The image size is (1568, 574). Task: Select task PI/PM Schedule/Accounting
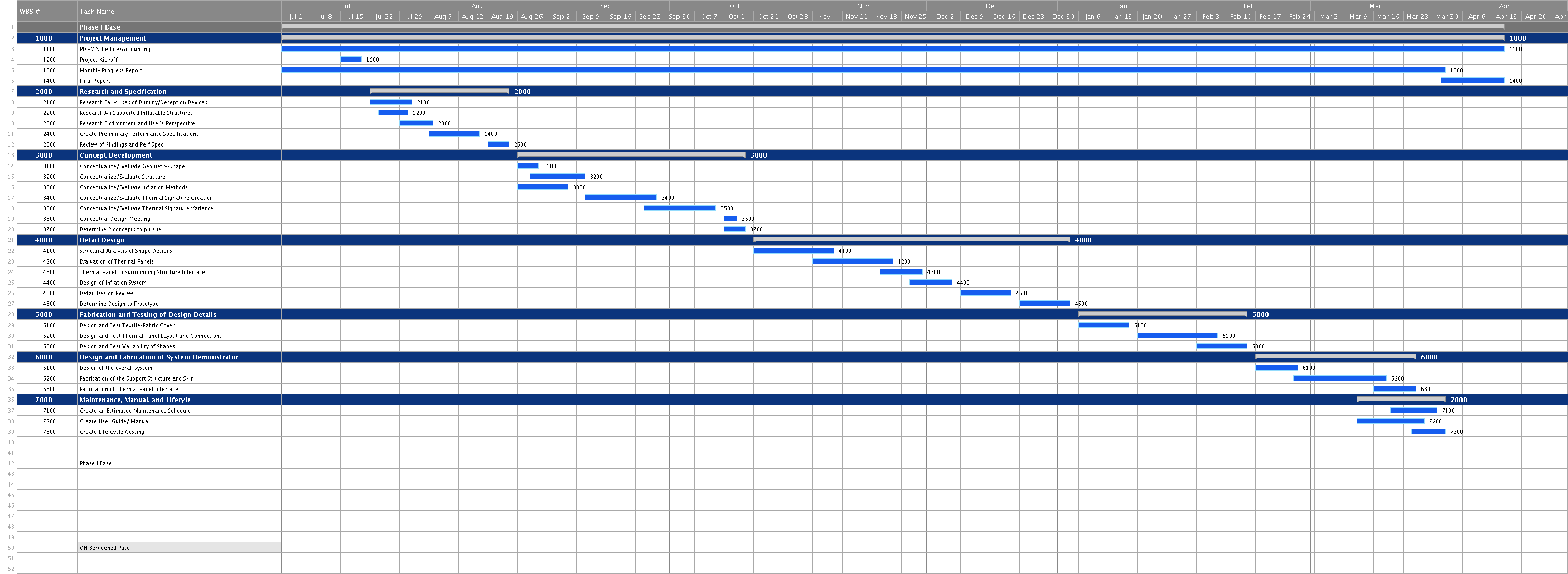tap(114, 50)
